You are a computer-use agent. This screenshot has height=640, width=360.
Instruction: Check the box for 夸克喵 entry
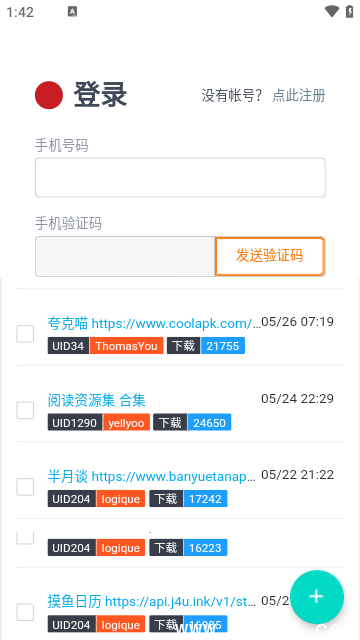pyautogui.click(x=25, y=333)
